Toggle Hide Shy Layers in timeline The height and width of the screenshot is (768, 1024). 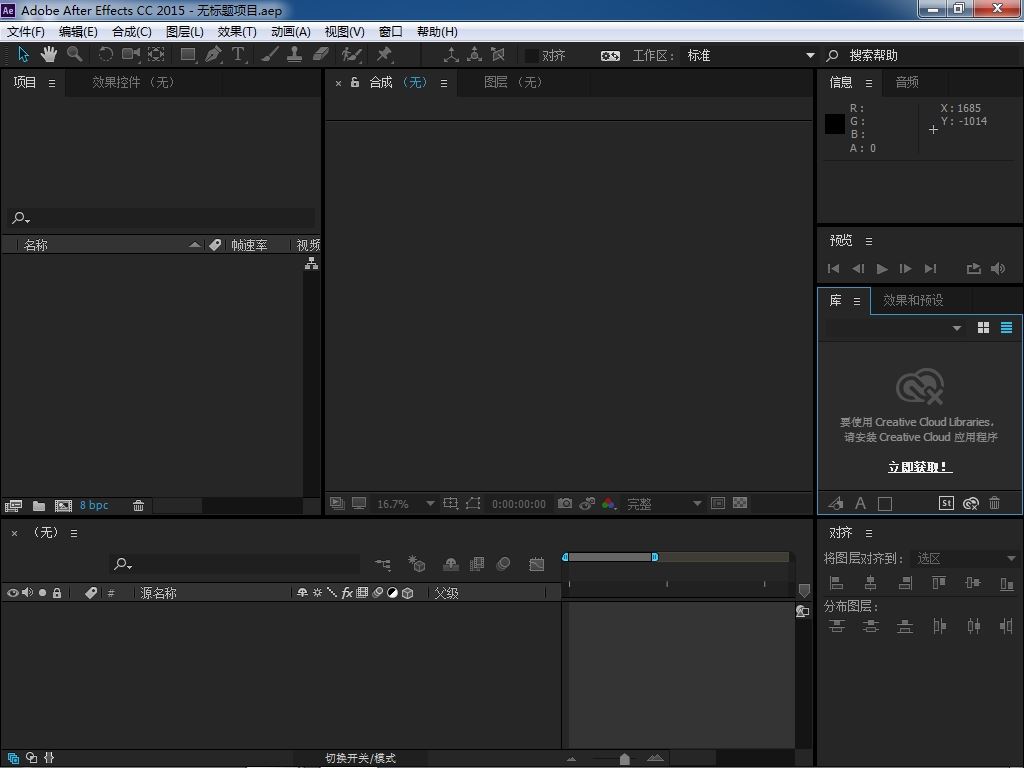coord(451,564)
